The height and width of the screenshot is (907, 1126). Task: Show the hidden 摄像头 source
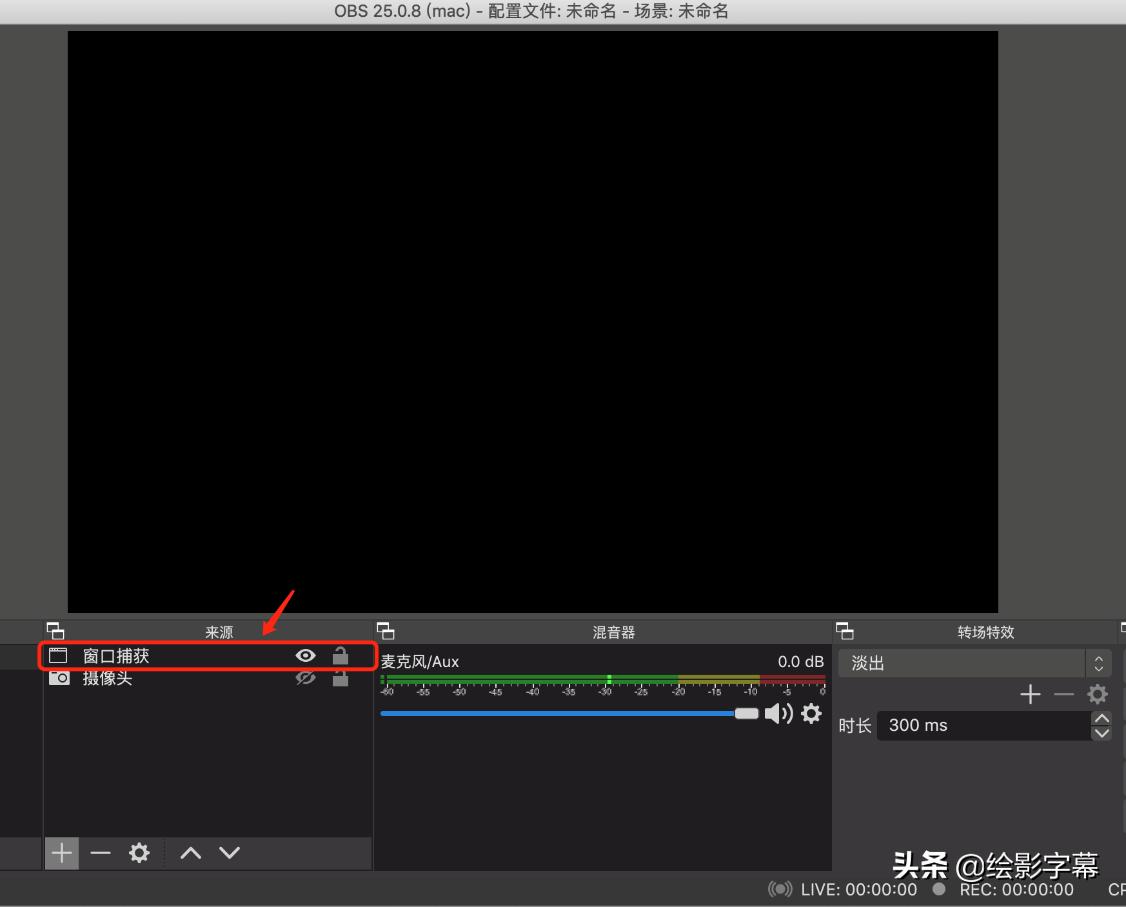pyautogui.click(x=305, y=678)
